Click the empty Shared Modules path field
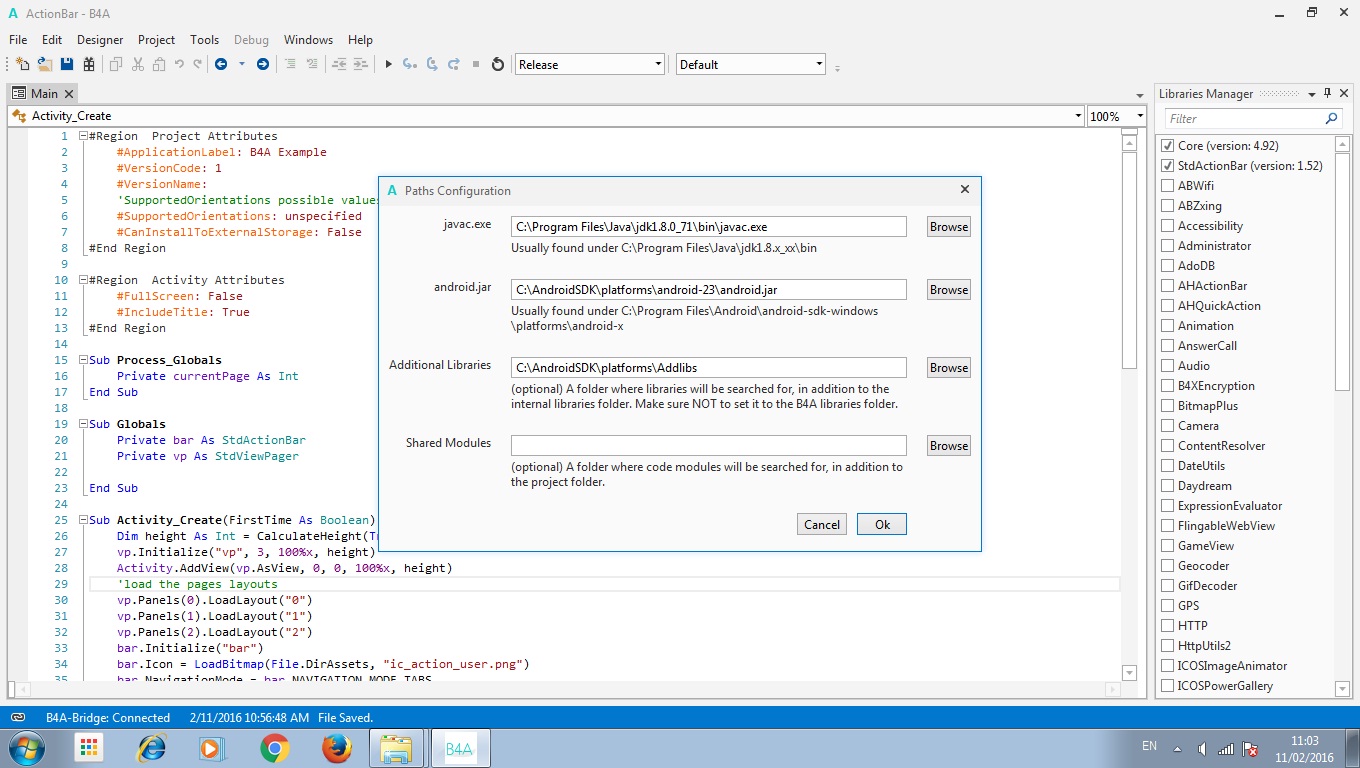The image size is (1360, 768). point(709,446)
